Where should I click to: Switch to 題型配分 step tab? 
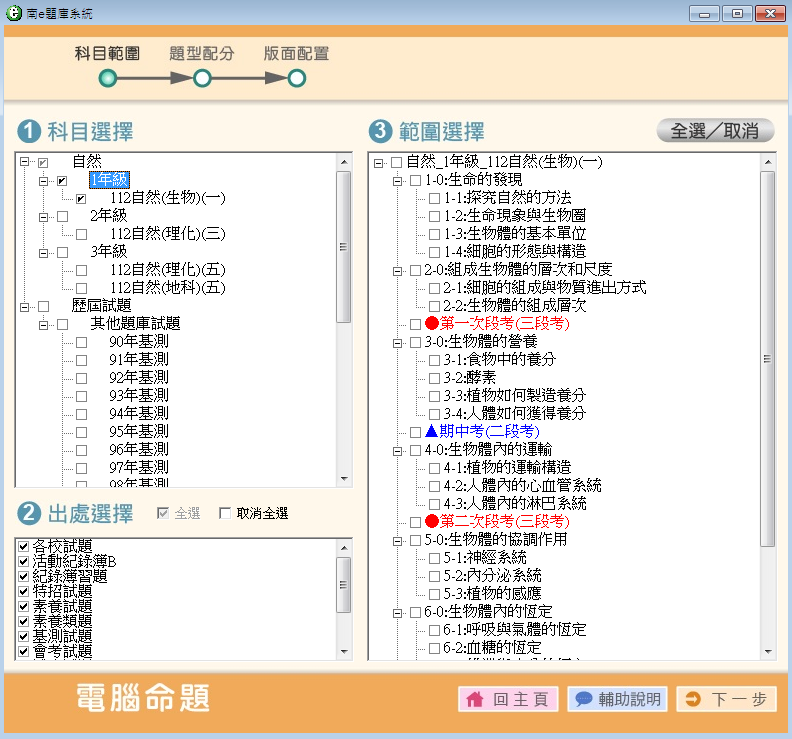click(202, 54)
